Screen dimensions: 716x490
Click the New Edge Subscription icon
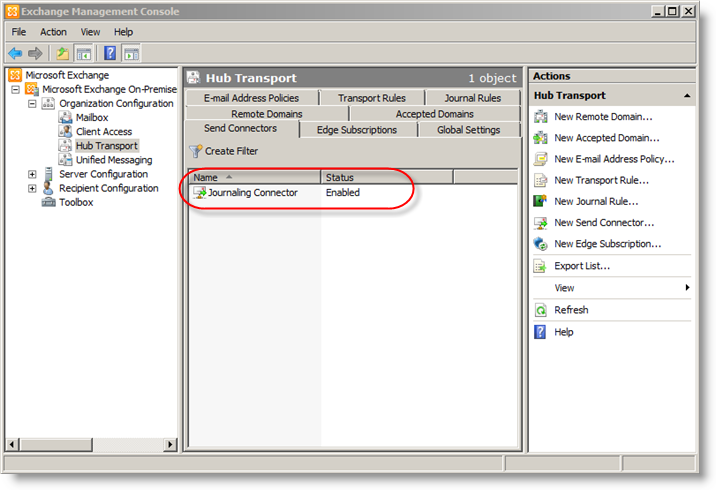pos(541,244)
